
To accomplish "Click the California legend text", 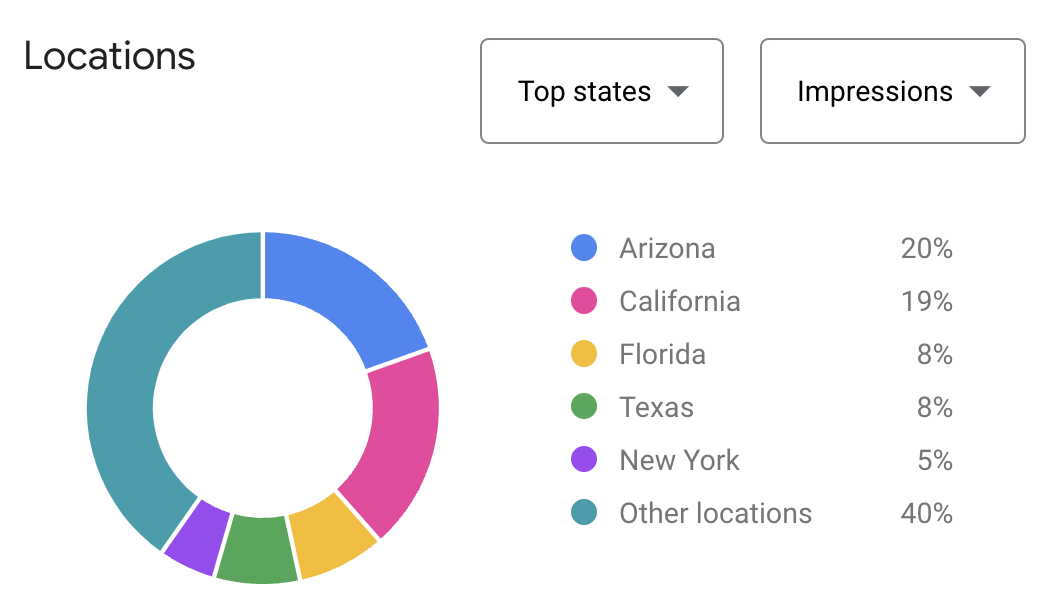I will click(x=681, y=302).
